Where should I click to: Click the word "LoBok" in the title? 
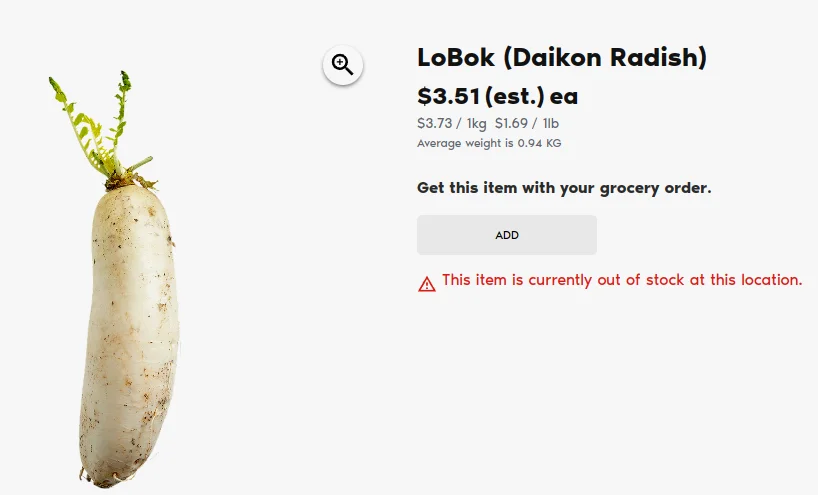(455, 58)
